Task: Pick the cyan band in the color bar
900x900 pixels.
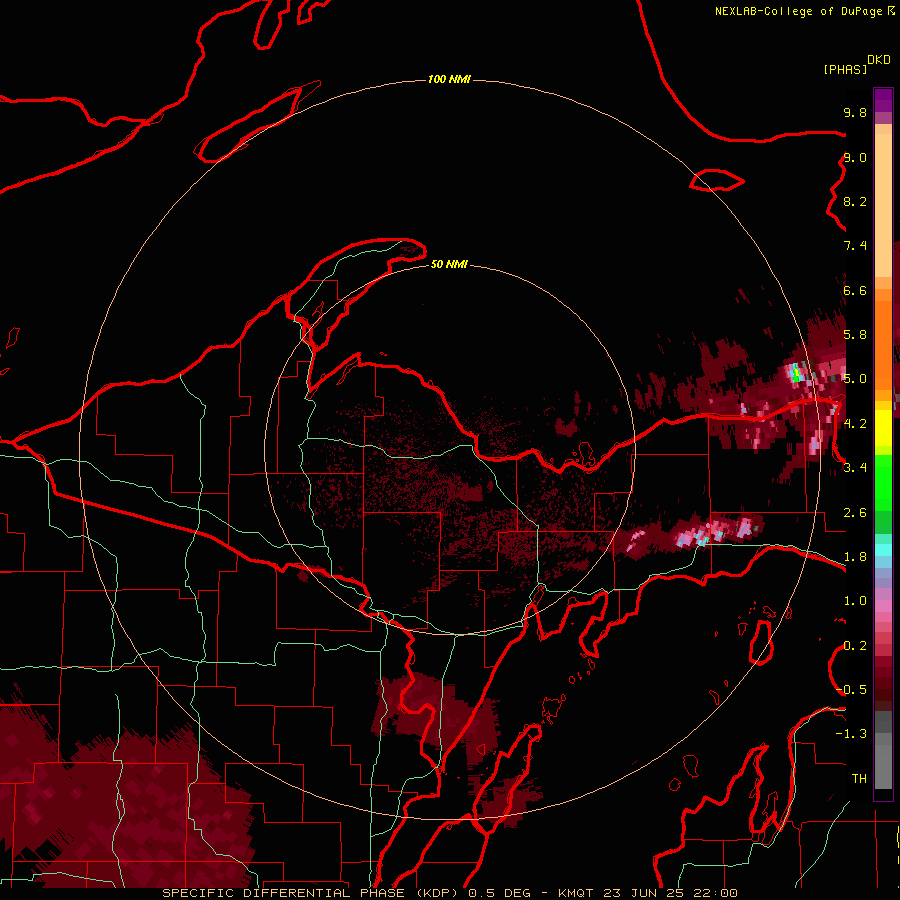Action: (883, 550)
